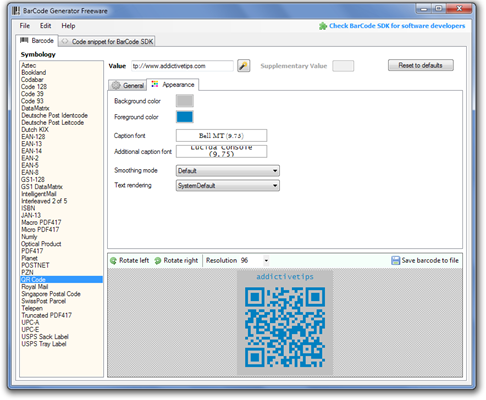Click the Additional caption font Lucida Console button
The width and height of the screenshot is (486, 400).
[x=221, y=151]
